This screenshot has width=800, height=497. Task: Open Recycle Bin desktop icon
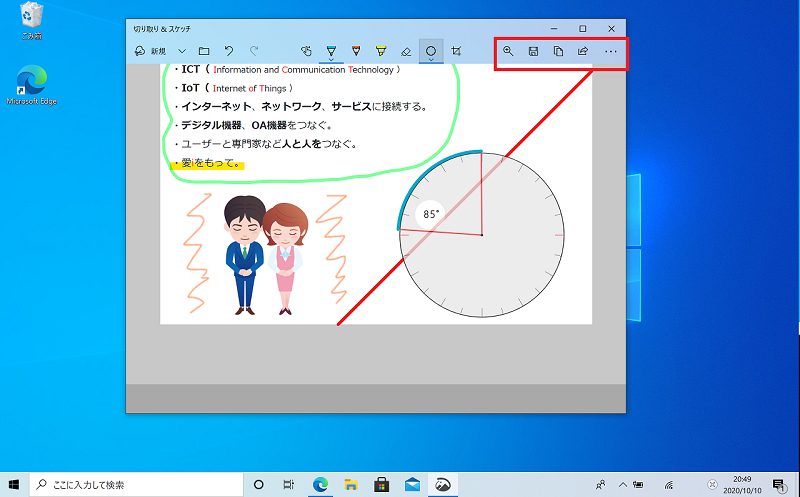32,21
